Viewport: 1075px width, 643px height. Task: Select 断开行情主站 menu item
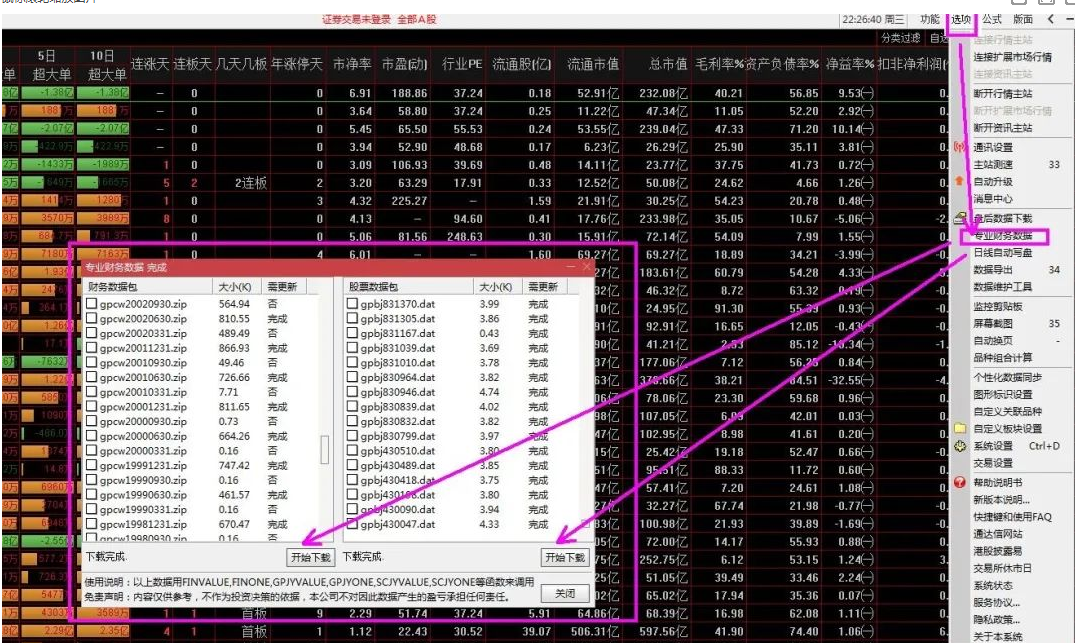pos(1002,93)
